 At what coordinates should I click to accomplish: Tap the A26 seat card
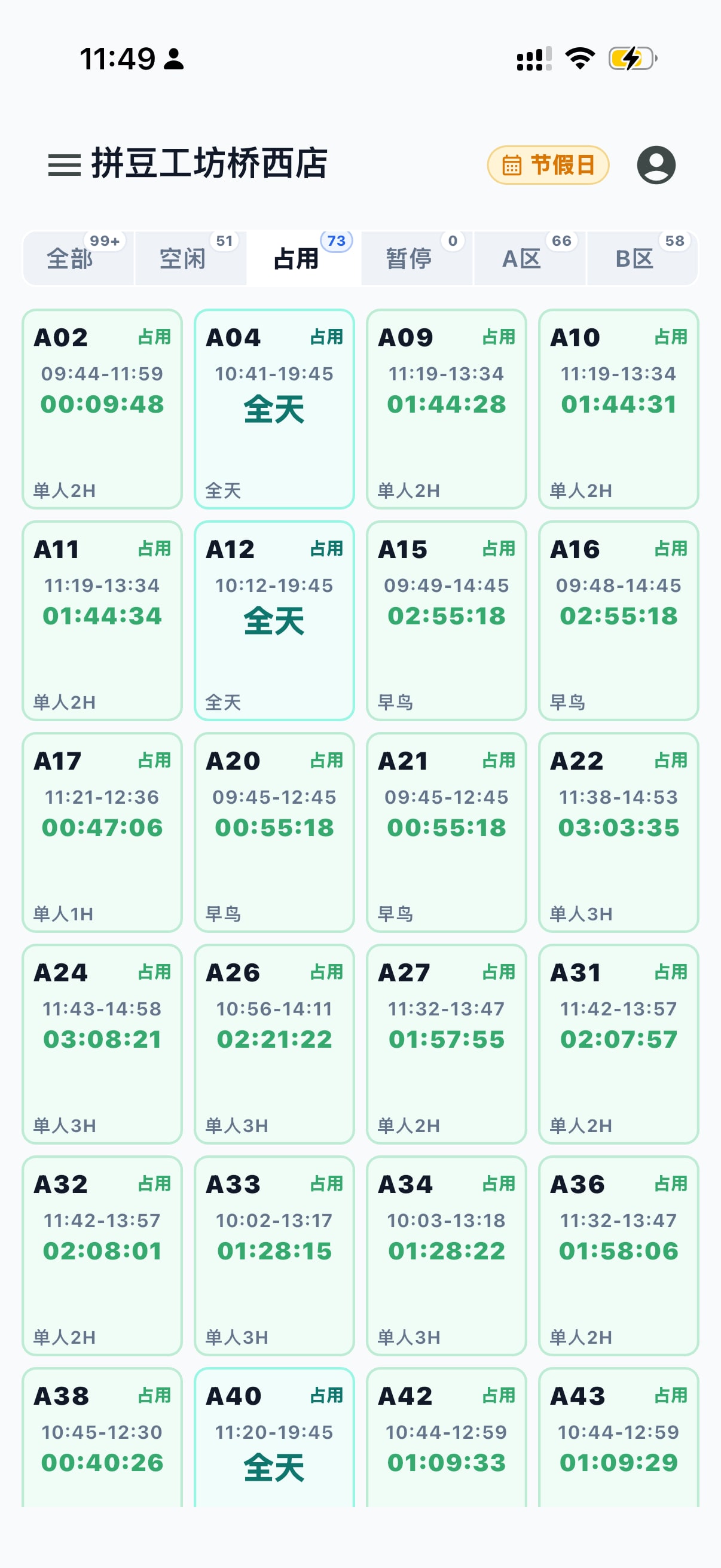[x=274, y=1044]
